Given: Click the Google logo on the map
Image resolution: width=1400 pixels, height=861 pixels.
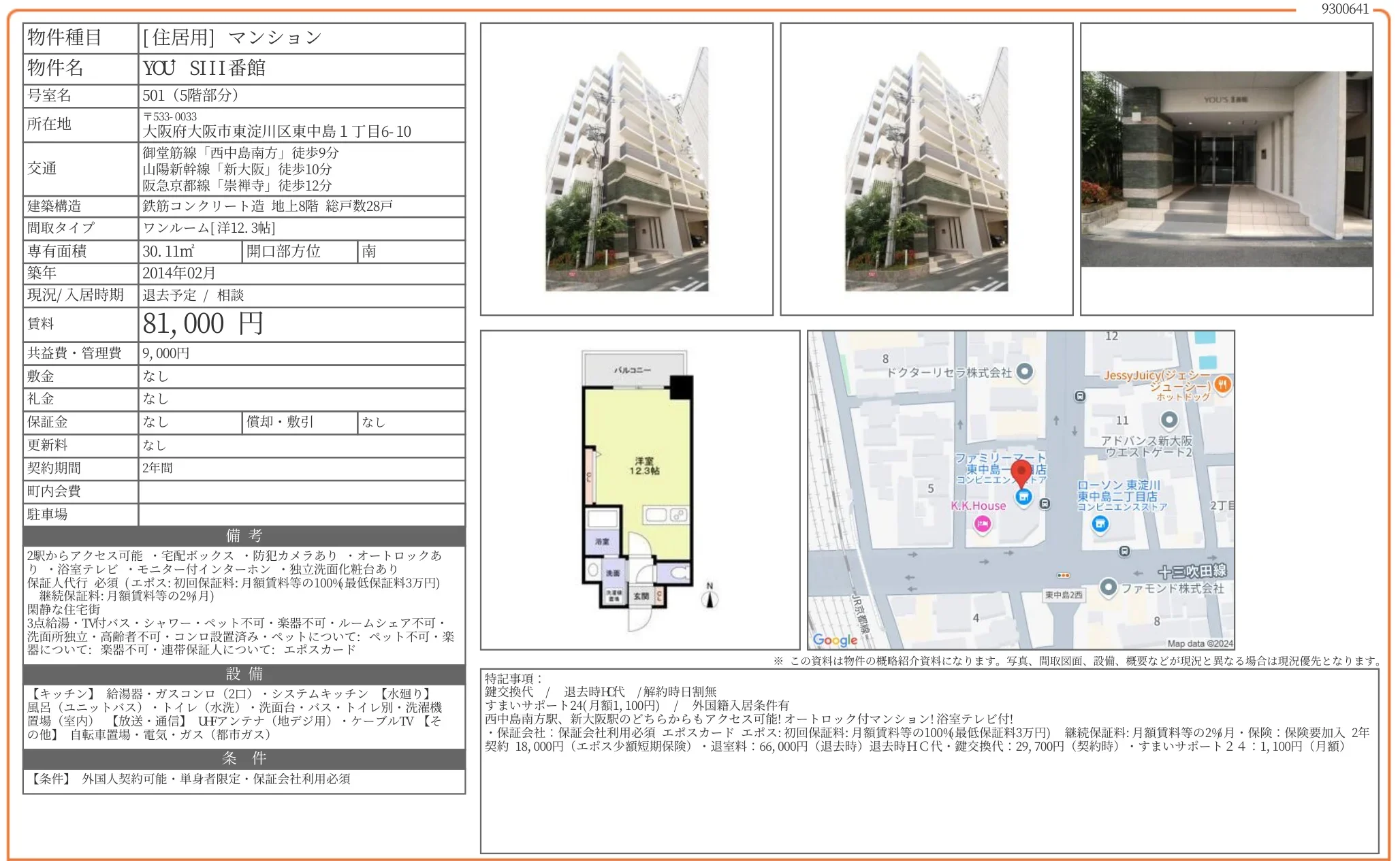Looking at the screenshot, I should click(835, 640).
